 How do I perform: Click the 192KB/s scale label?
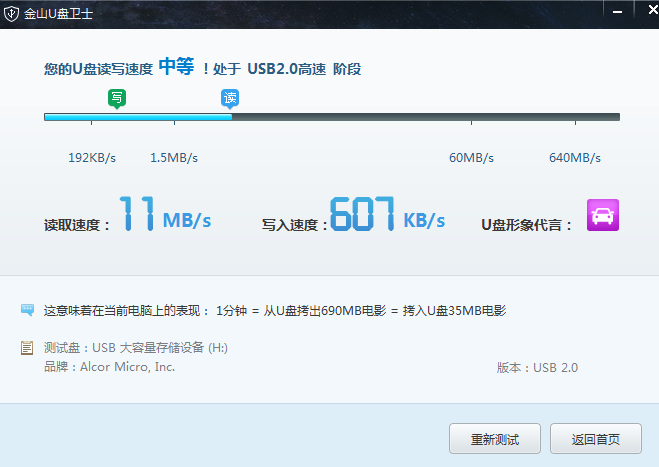pos(92,158)
